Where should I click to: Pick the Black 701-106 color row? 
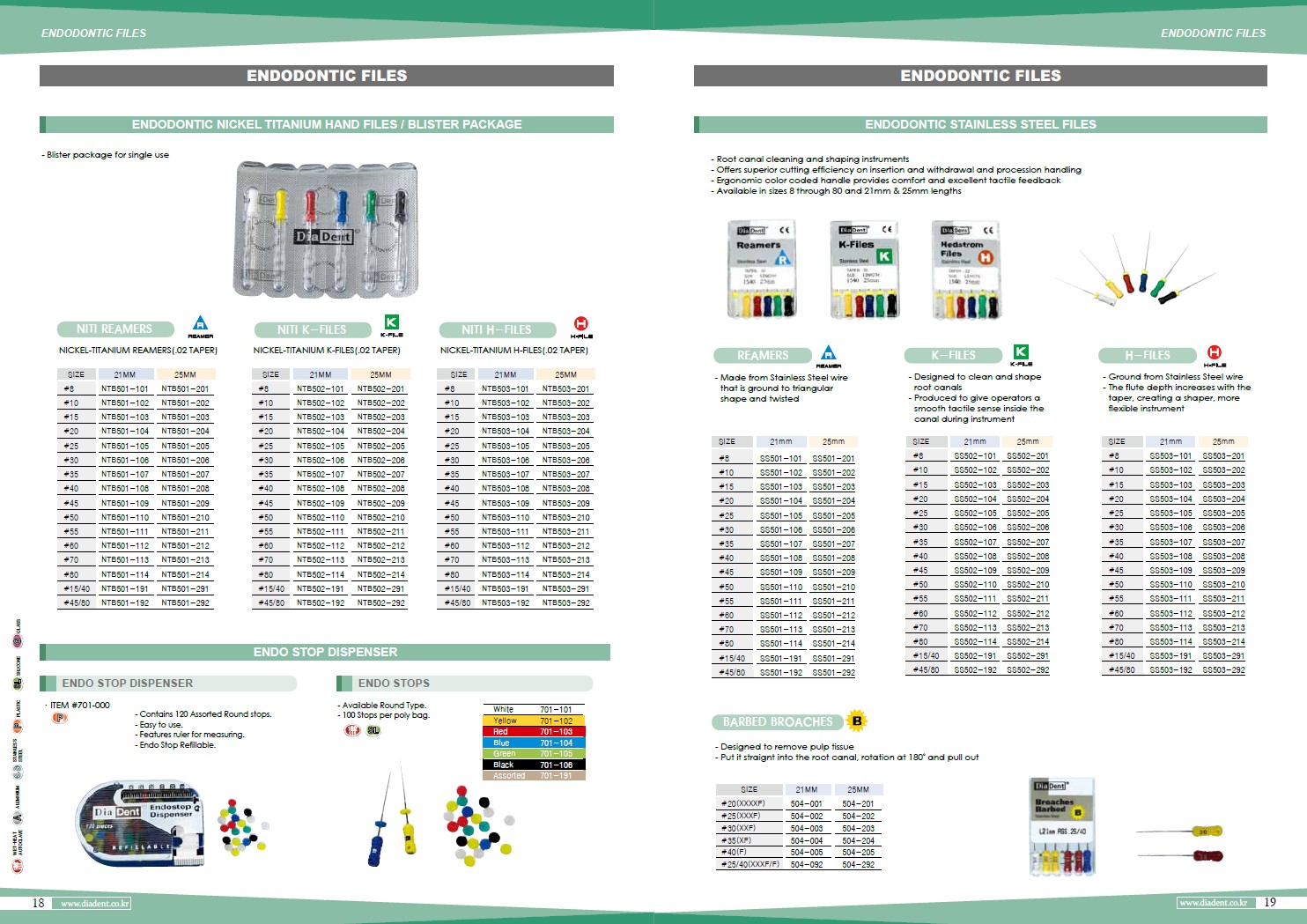533,765
